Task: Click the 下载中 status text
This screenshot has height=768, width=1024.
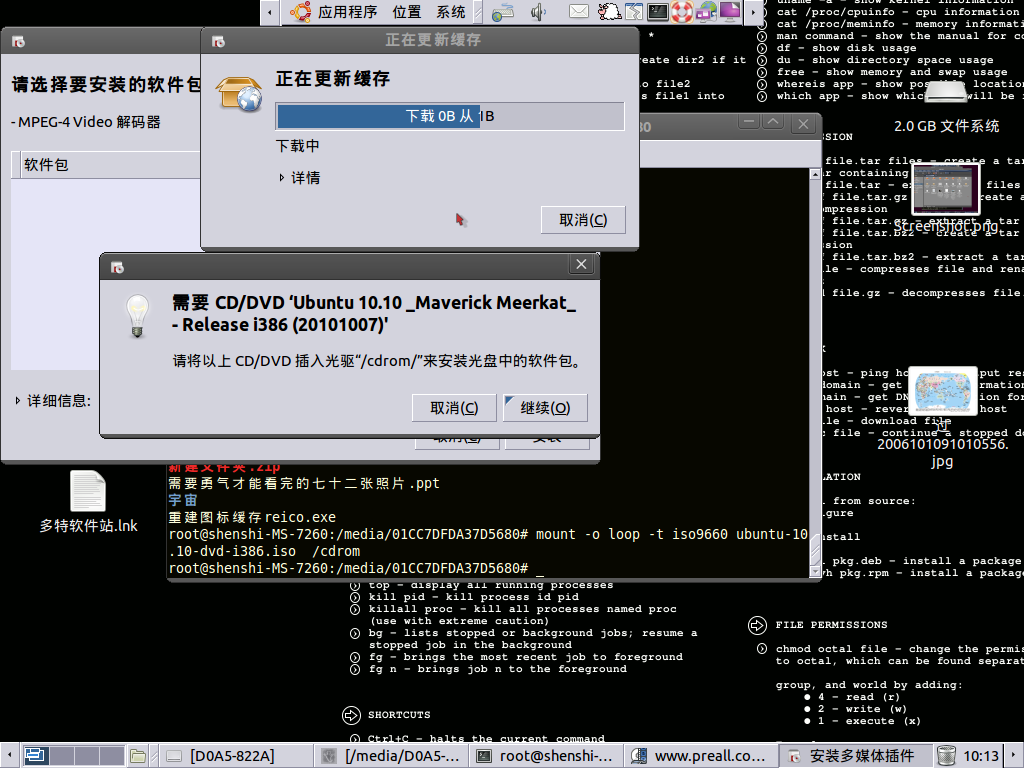Action: [297, 146]
